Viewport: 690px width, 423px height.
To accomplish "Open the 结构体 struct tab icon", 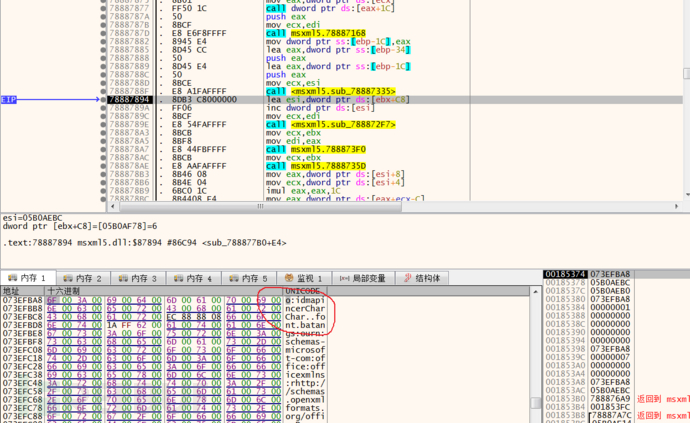I will (x=407, y=278).
